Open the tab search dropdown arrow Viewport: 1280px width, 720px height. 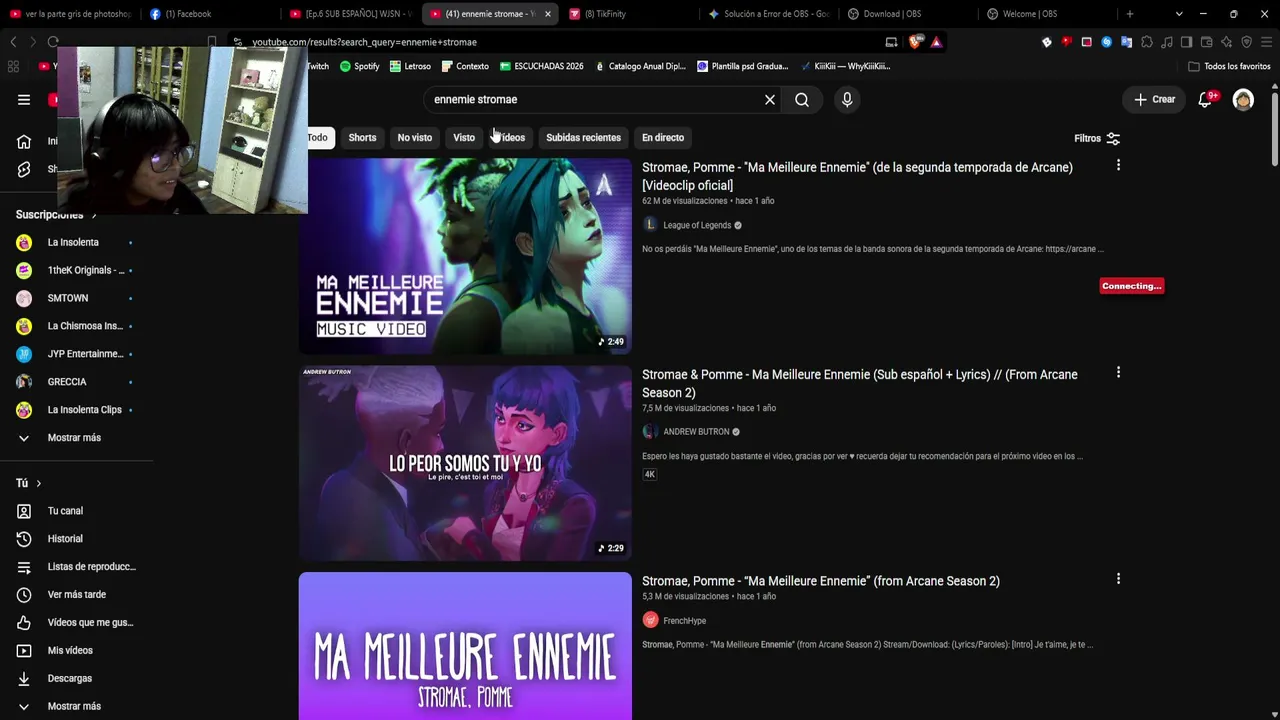(1179, 14)
